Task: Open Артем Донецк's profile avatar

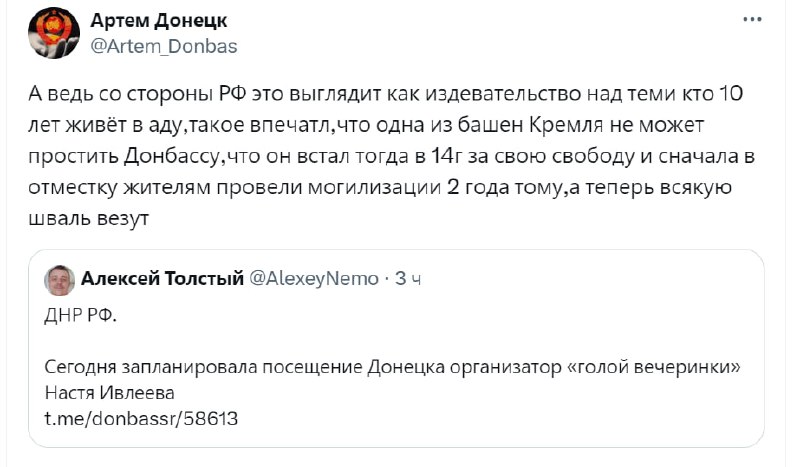Action: 54,33
